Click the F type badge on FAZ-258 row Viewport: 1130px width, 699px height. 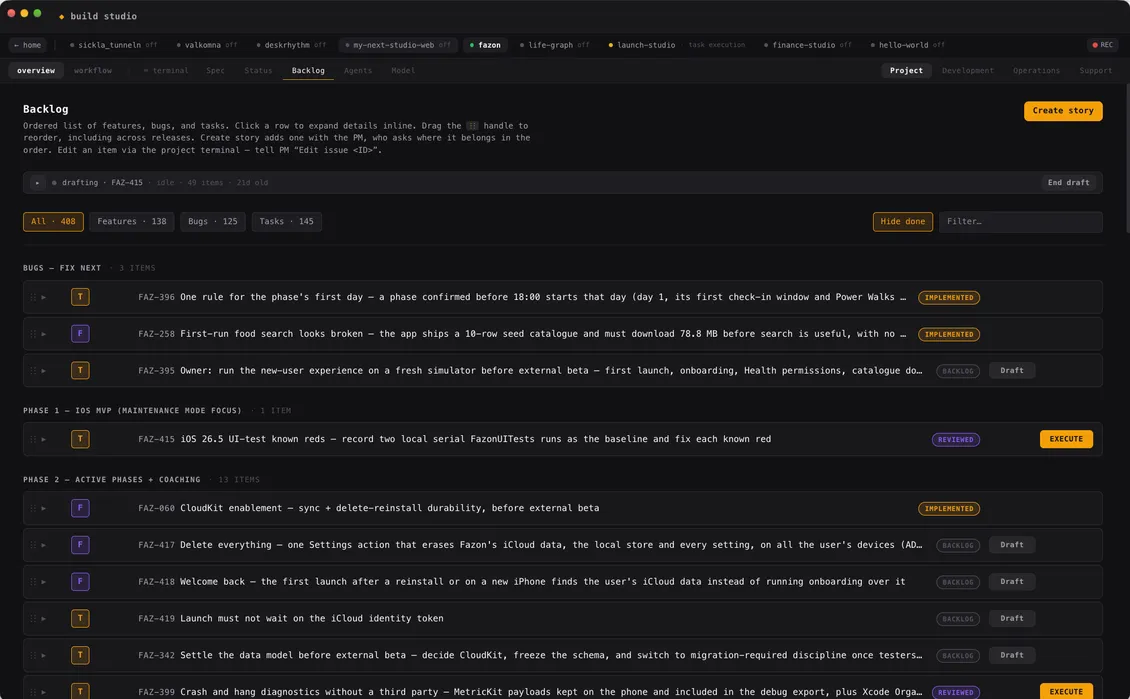tap(80, 334)
